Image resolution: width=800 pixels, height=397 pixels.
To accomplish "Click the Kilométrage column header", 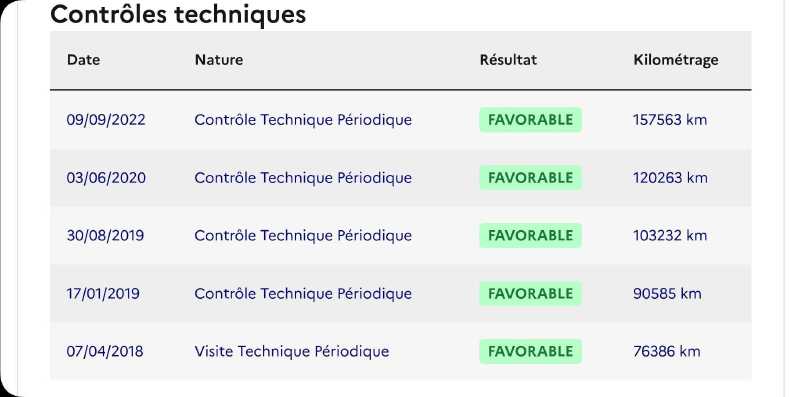I will [x=676, y=60].
